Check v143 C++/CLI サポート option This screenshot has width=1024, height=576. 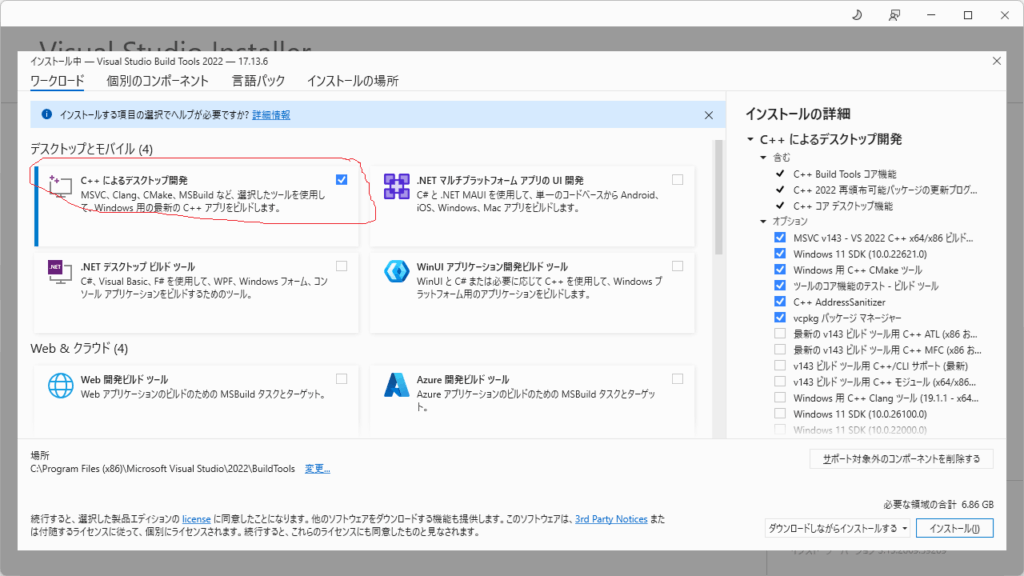coord(780,365)
